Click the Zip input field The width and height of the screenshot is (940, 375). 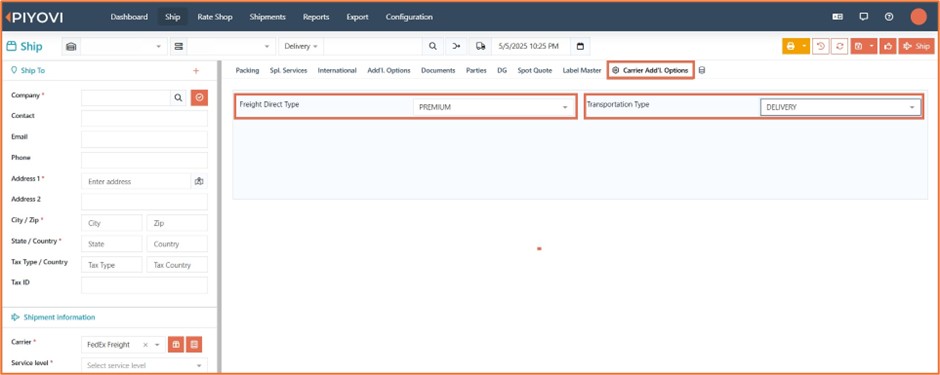click(177, 223)
